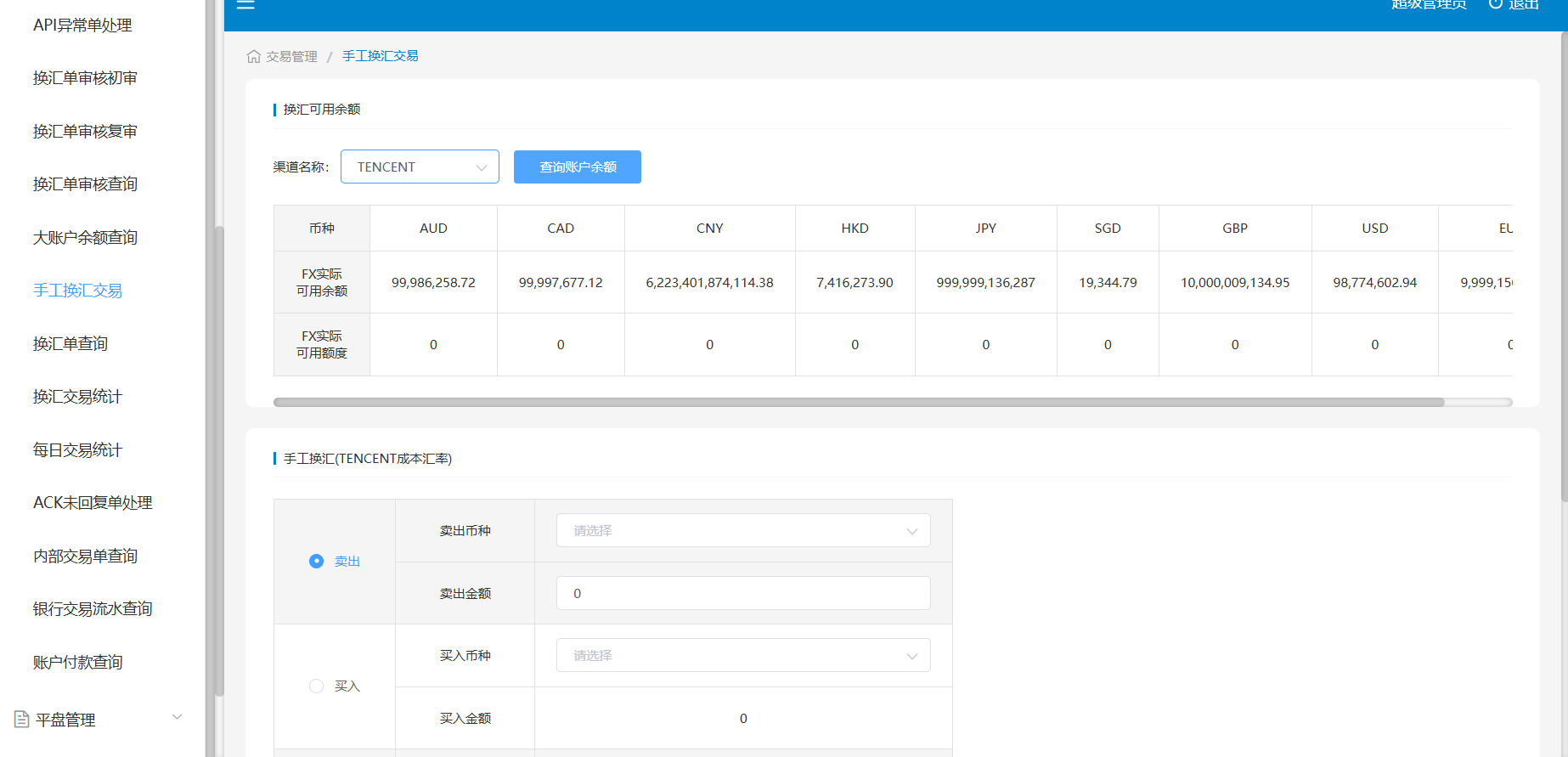This screenshot has height=757, width=1568.
Task: Focus the 卖出金额 input field
Action: [743, 593]
